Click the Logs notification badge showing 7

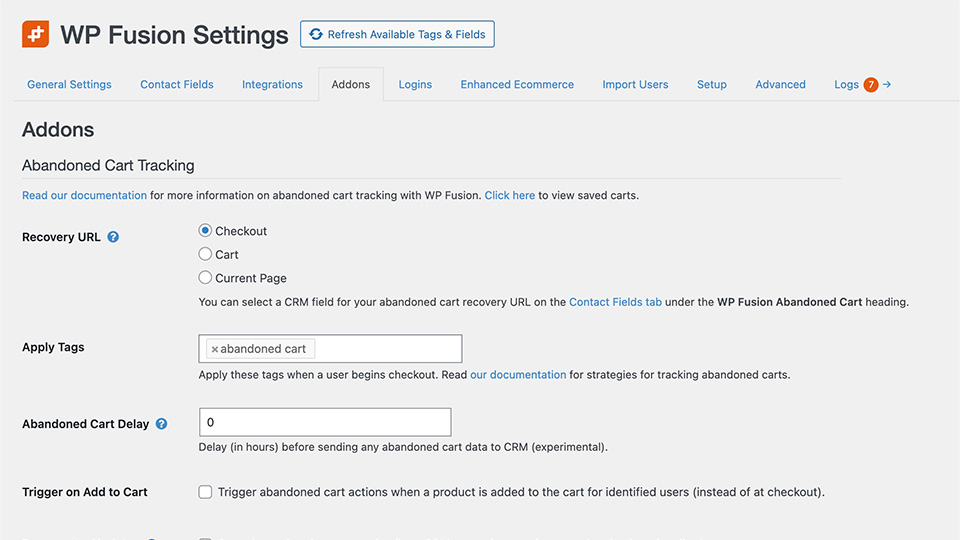point(870,85)
